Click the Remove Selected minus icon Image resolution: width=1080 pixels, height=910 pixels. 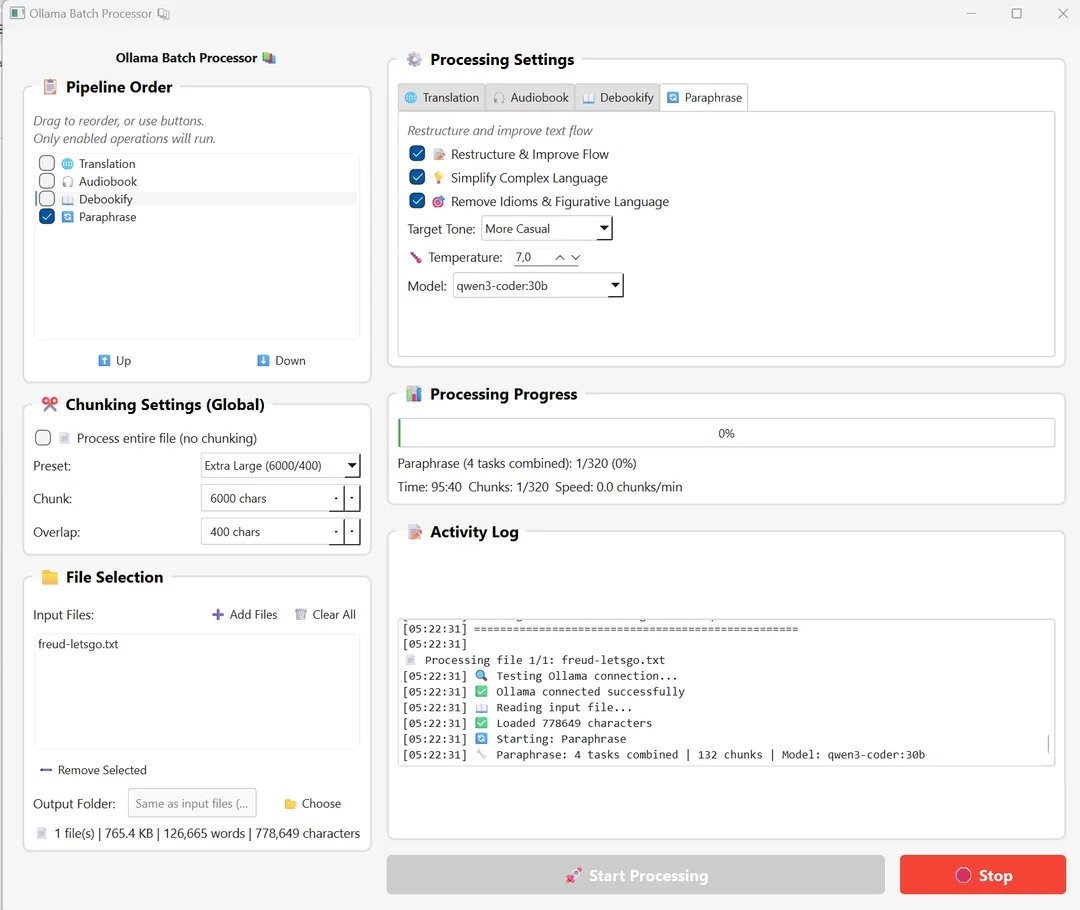click(x=45, y=770)
